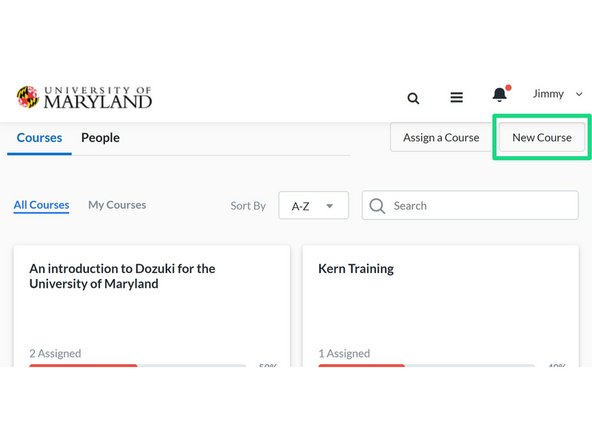Select the My Courses filter
This screenshot has width=592, height=444.
(117, 205)
